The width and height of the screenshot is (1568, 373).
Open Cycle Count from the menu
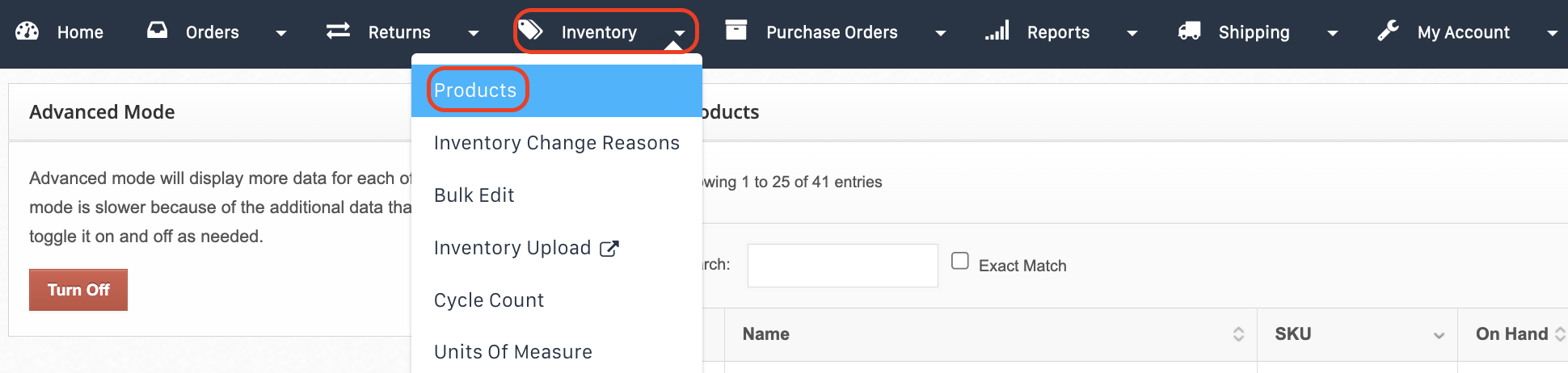[488, 300]
